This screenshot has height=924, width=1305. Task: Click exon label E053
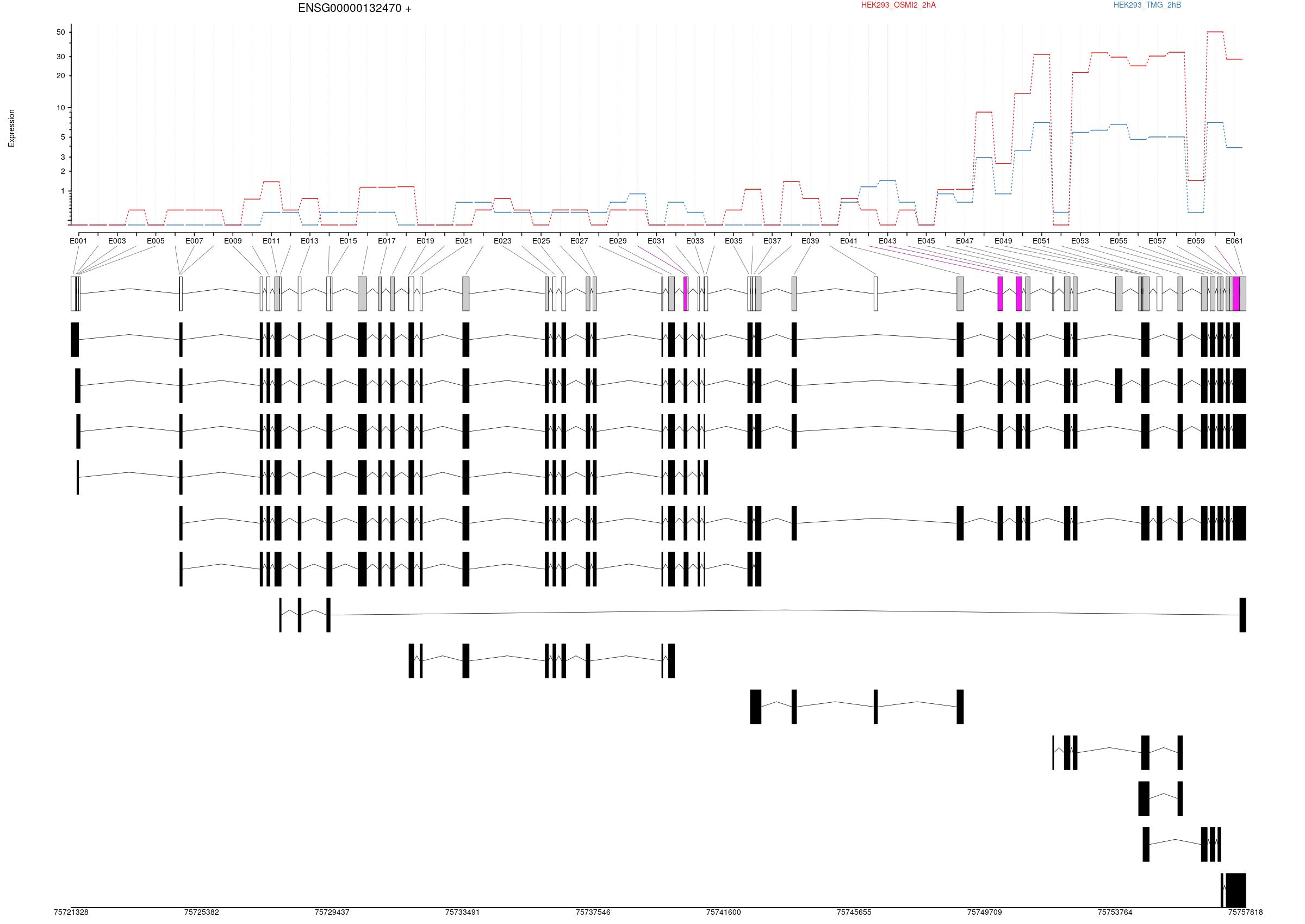point(1080,241)
